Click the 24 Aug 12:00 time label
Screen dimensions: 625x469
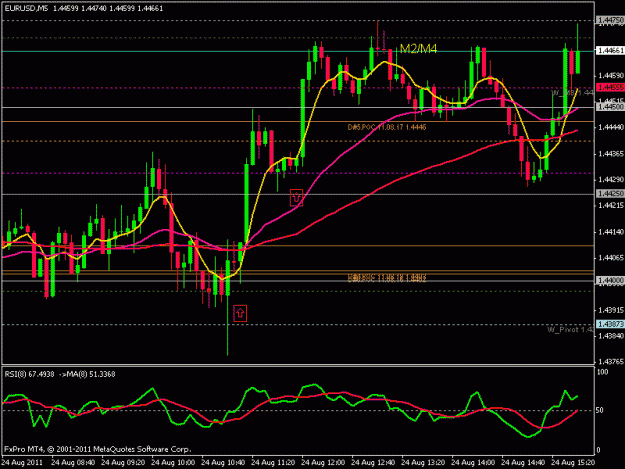point(323,463)
